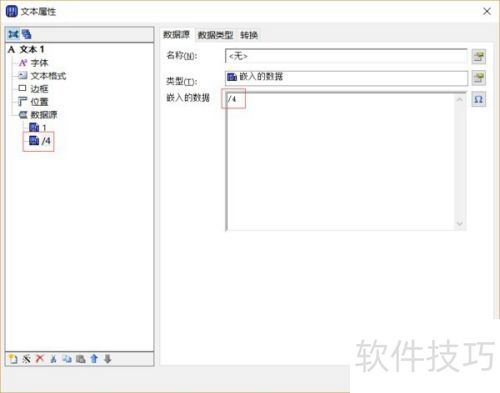Click the change-type button beside the 类型 field

tap(479, 78)
